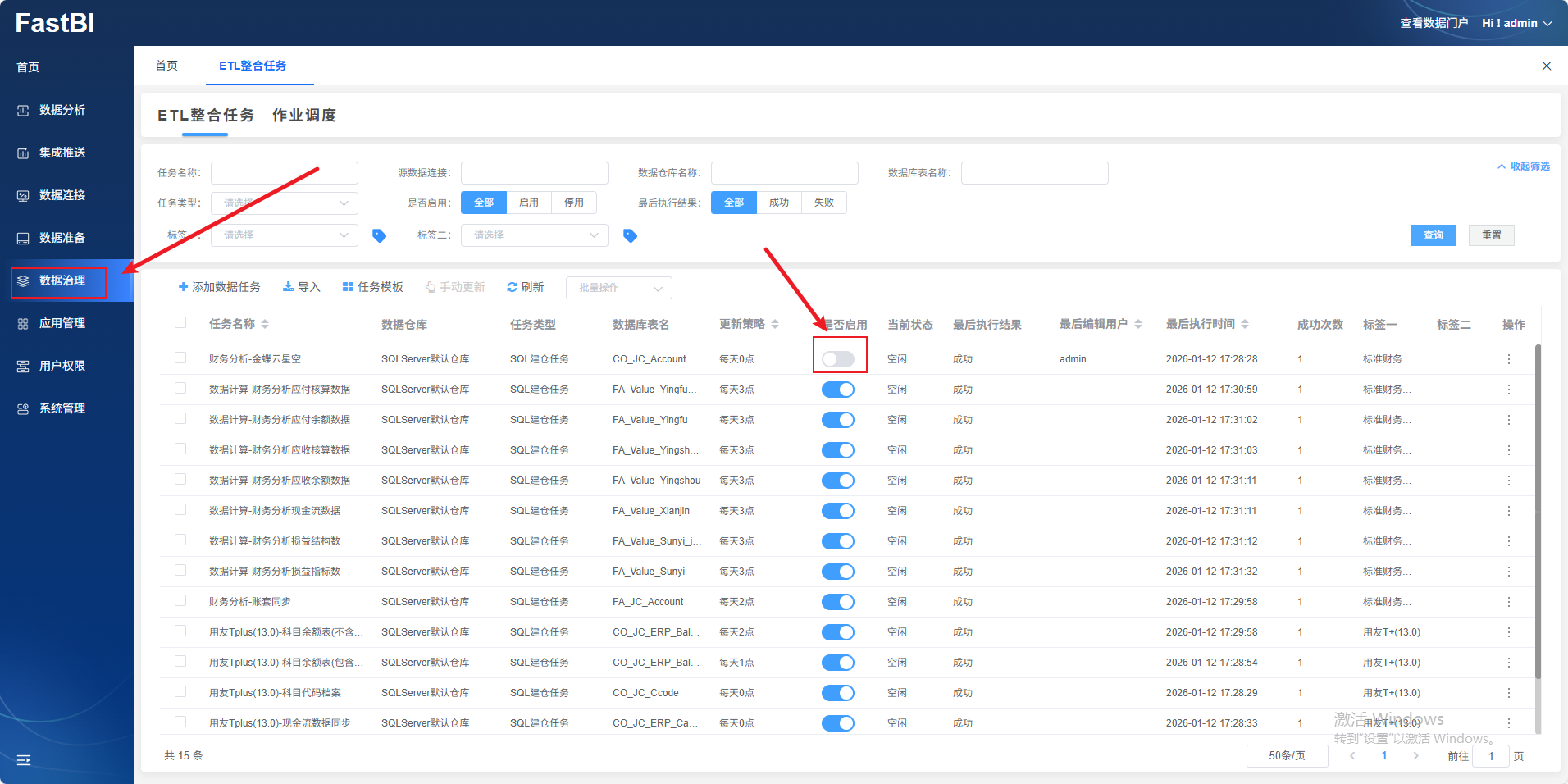This screenshot has height=784, width=1568.
Task: Switch to the 作业调度 tab
Action: [x=304, y=116]
